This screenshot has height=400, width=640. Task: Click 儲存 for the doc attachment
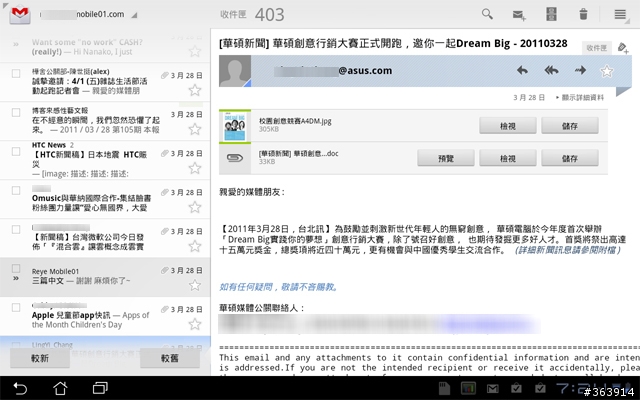click(570, 158)
